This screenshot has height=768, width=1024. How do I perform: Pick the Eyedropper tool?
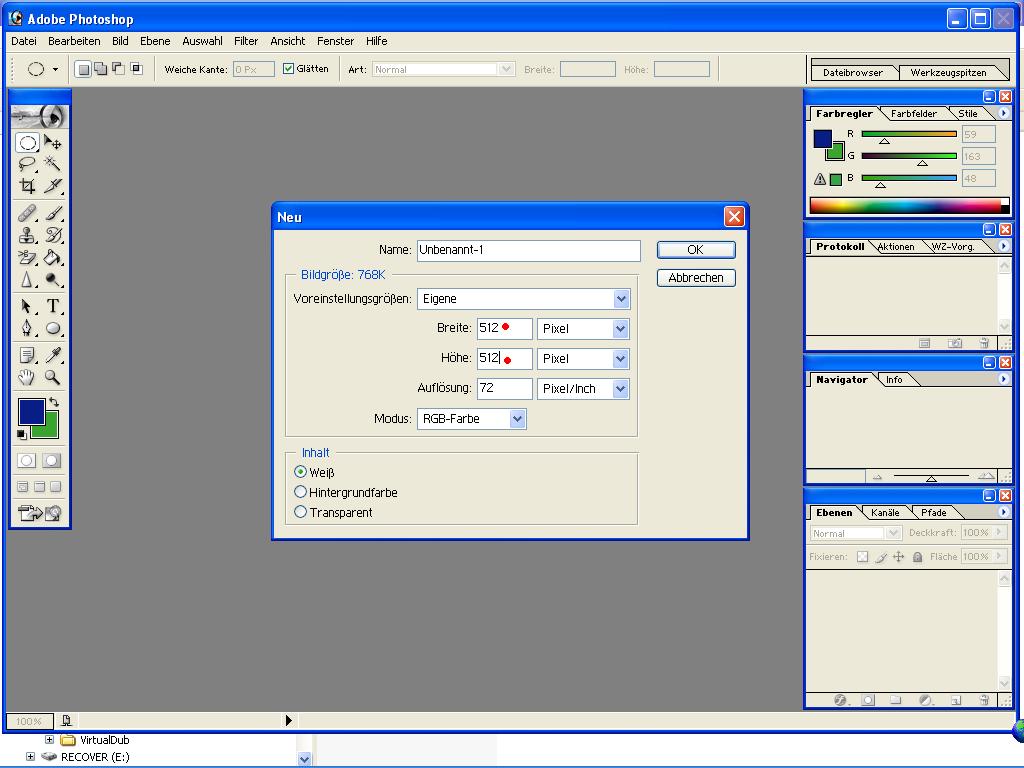[53, 355]
